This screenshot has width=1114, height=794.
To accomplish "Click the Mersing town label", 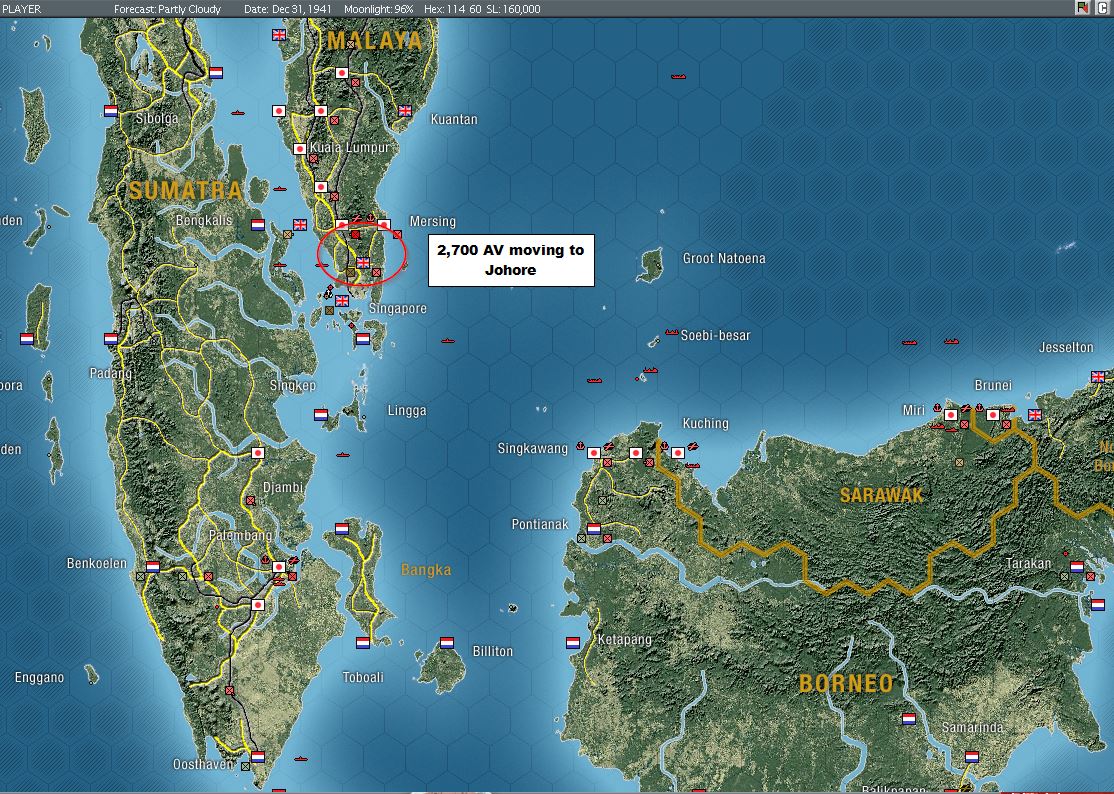I will coord(433,222).
